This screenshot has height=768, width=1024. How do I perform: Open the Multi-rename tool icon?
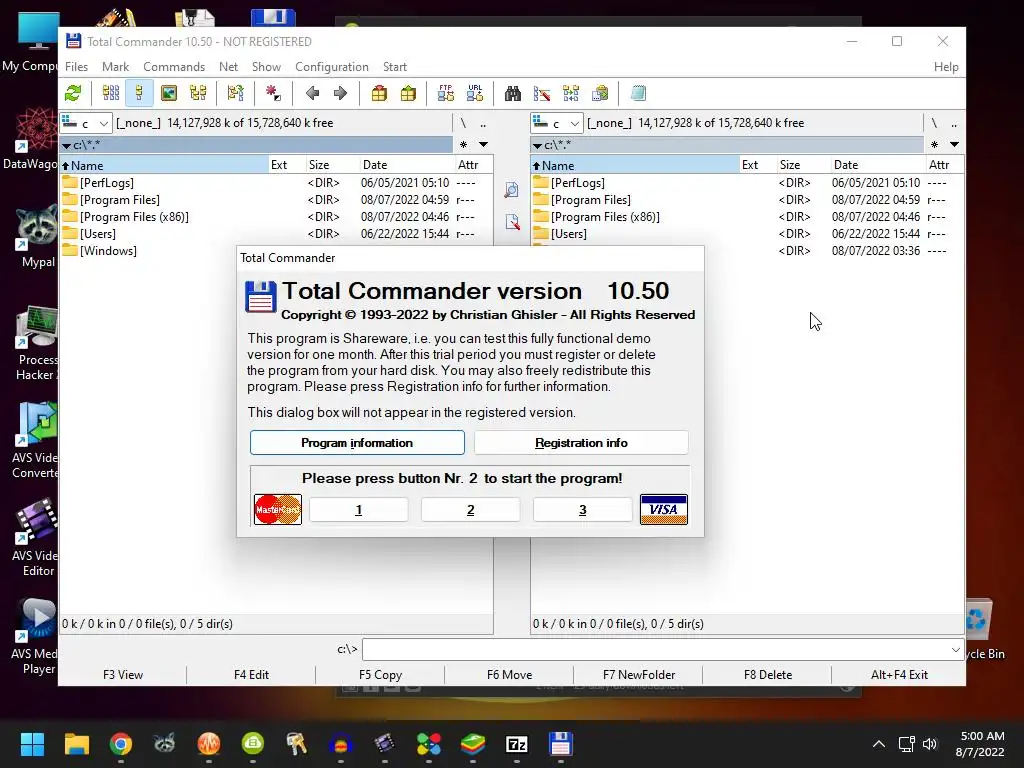point(542,93)
